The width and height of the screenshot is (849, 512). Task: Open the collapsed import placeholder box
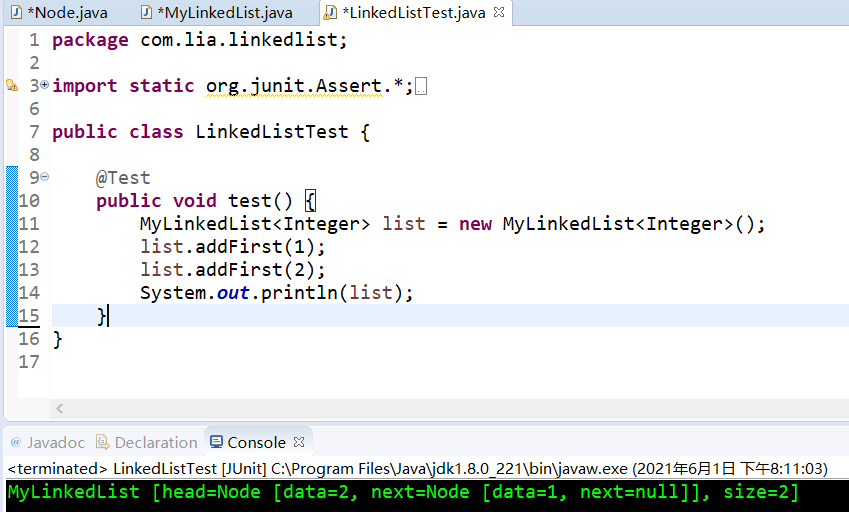(x=421, y=87)
